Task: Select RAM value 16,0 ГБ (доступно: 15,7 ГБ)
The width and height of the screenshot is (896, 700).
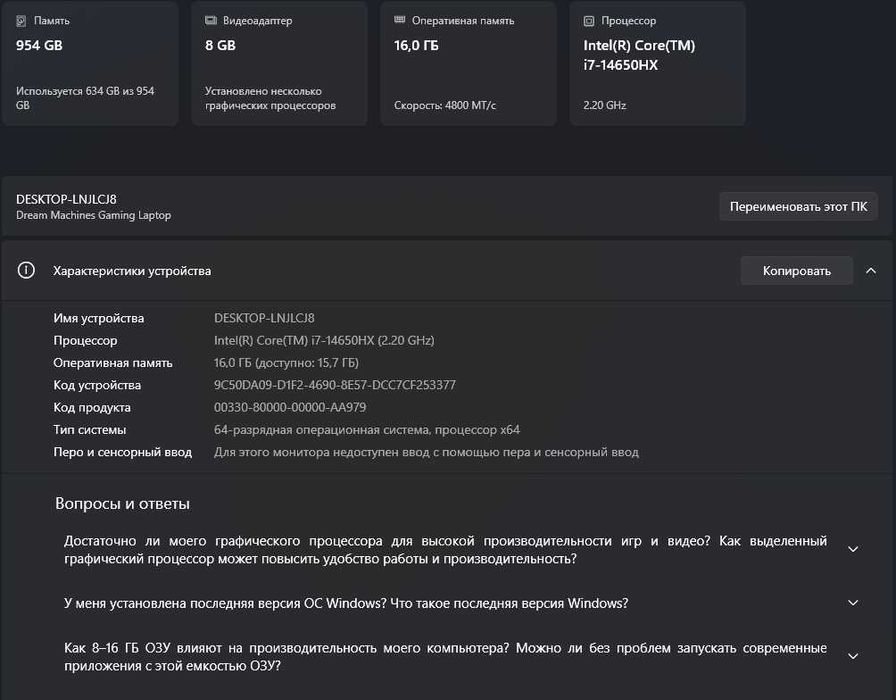Action: point(286,363)
